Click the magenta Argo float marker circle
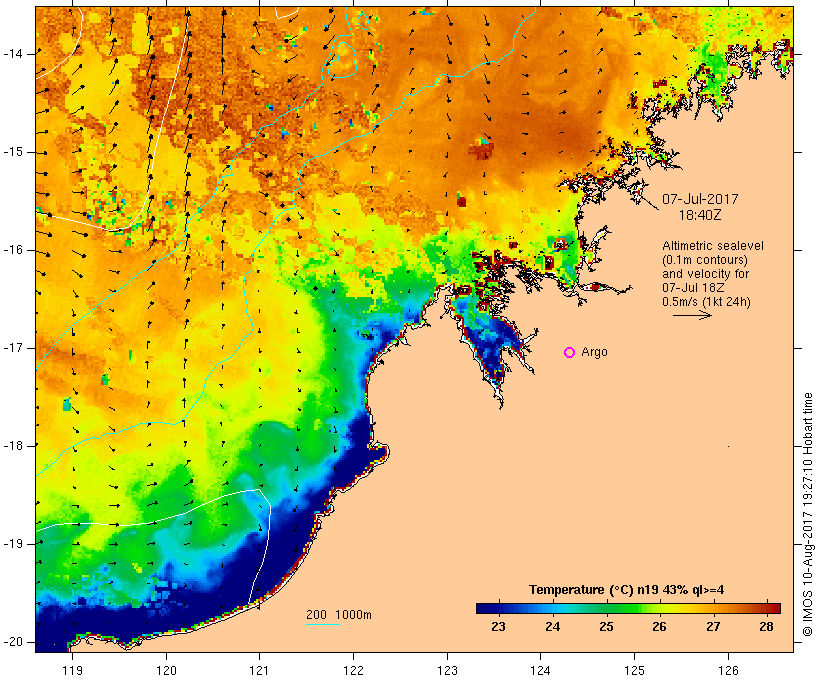The image size is (820, 680). (570, 353)
